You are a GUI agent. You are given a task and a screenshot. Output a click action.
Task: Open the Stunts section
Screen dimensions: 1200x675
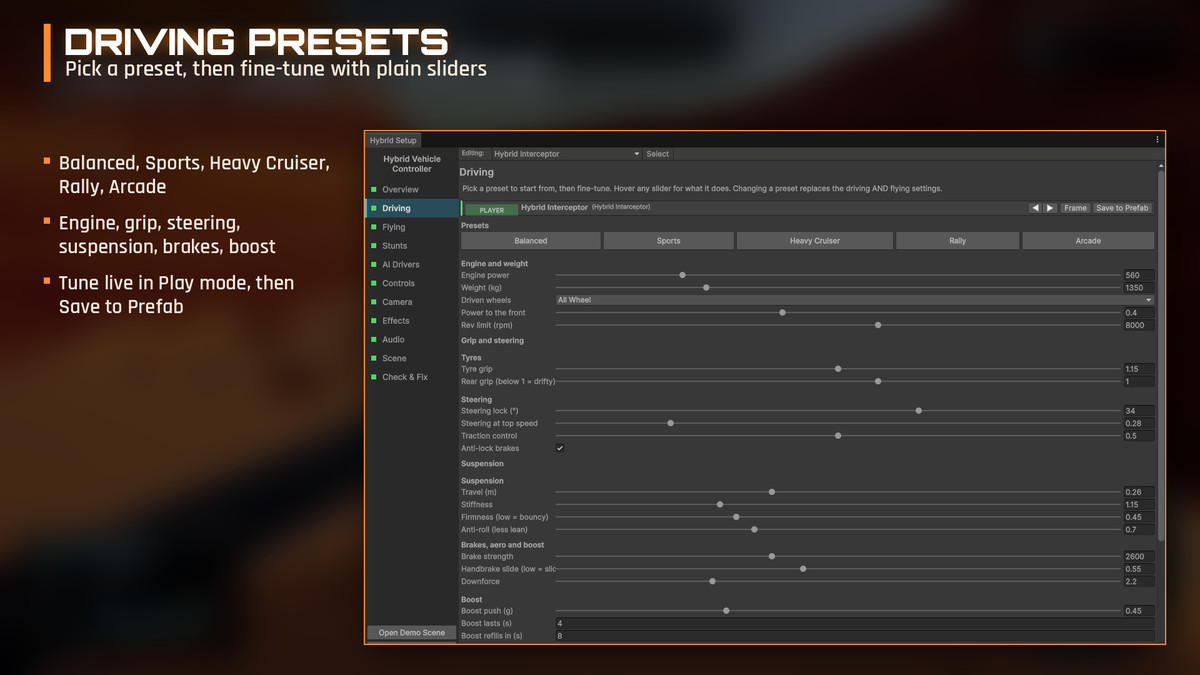(x=411, y=246)
